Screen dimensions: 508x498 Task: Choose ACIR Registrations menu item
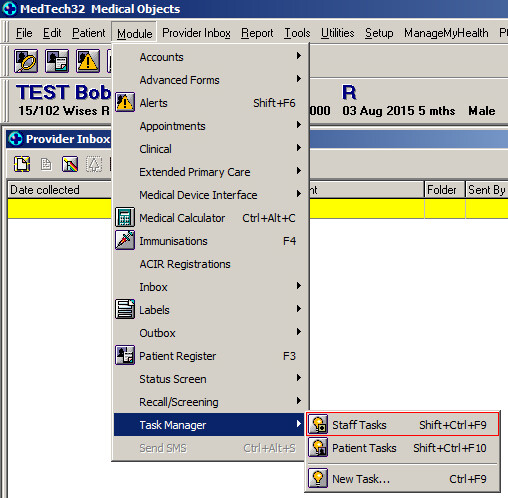click(x=211, y=264)
